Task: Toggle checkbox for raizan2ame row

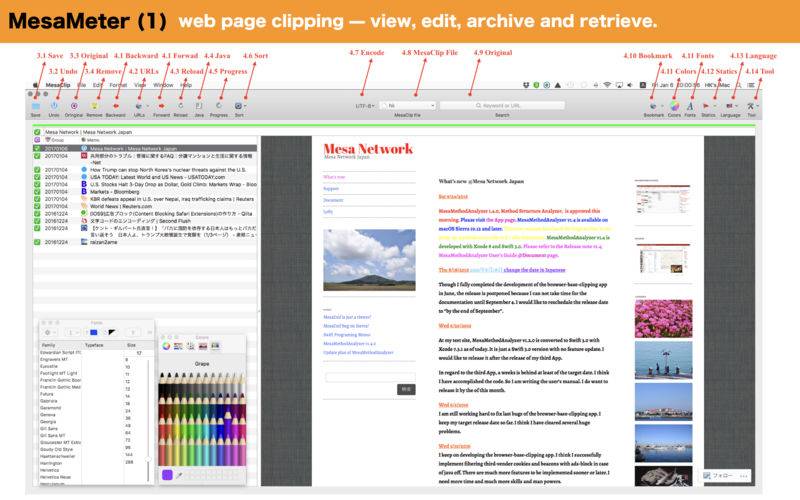Action: tap(37, 242)
